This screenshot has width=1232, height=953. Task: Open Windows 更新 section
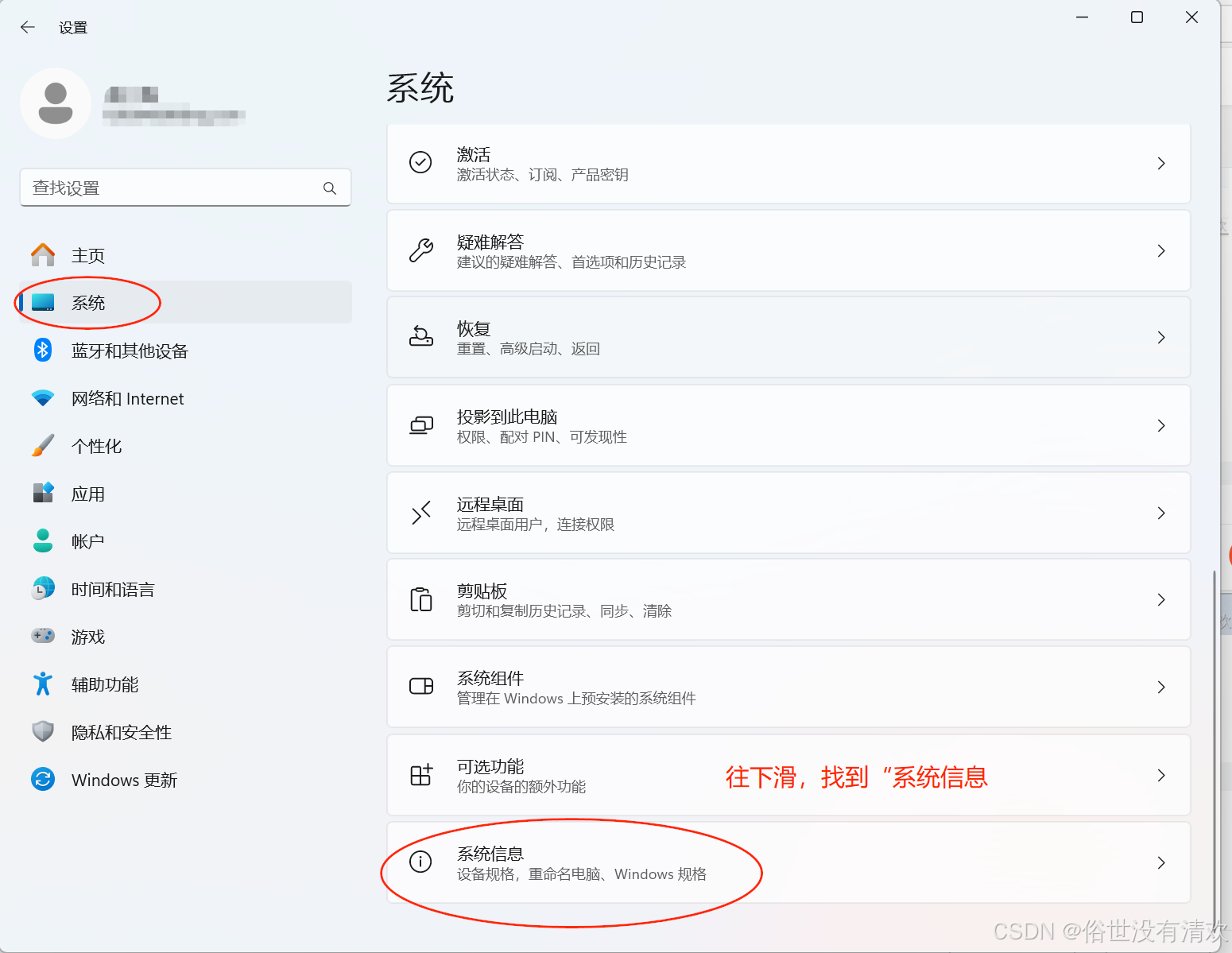coord(185,780)
